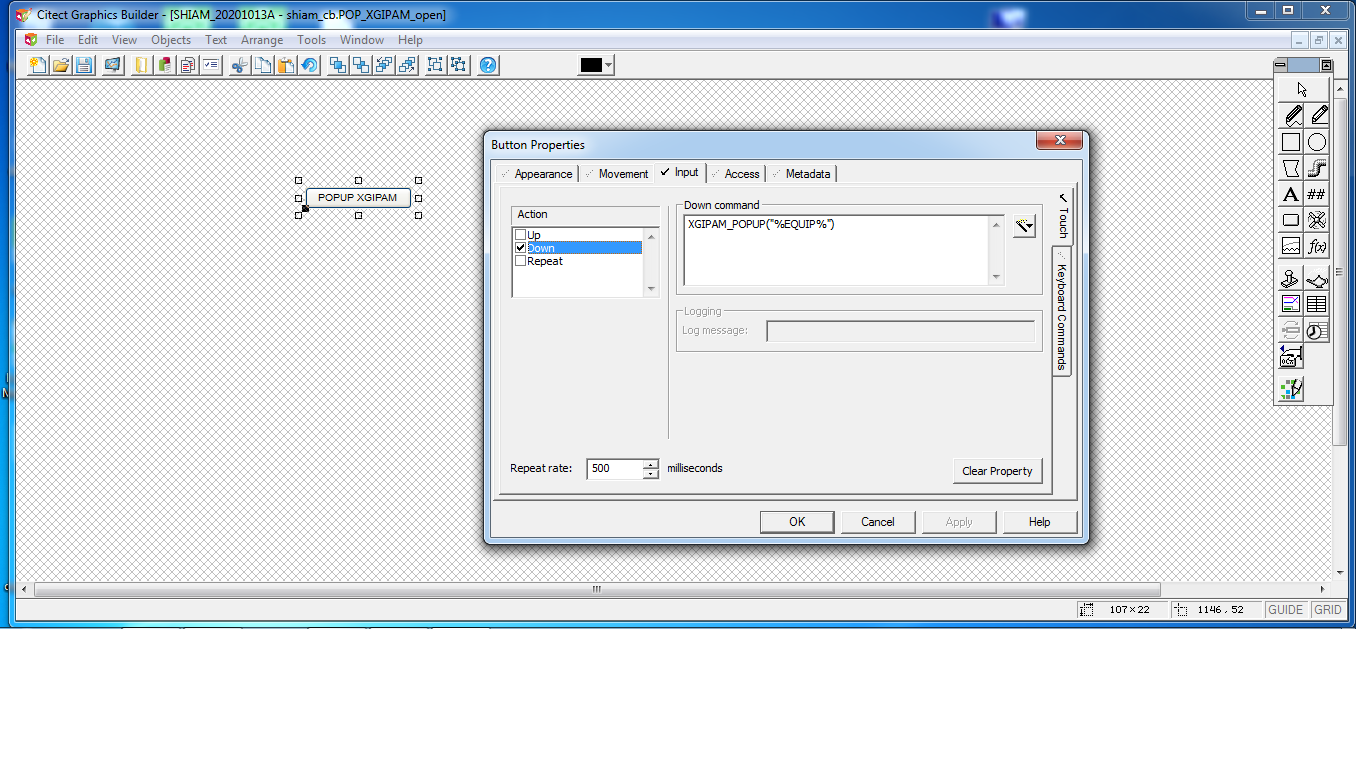Save the page with the floppy icon
1356x768 pixels.
(x=84, y=65)
